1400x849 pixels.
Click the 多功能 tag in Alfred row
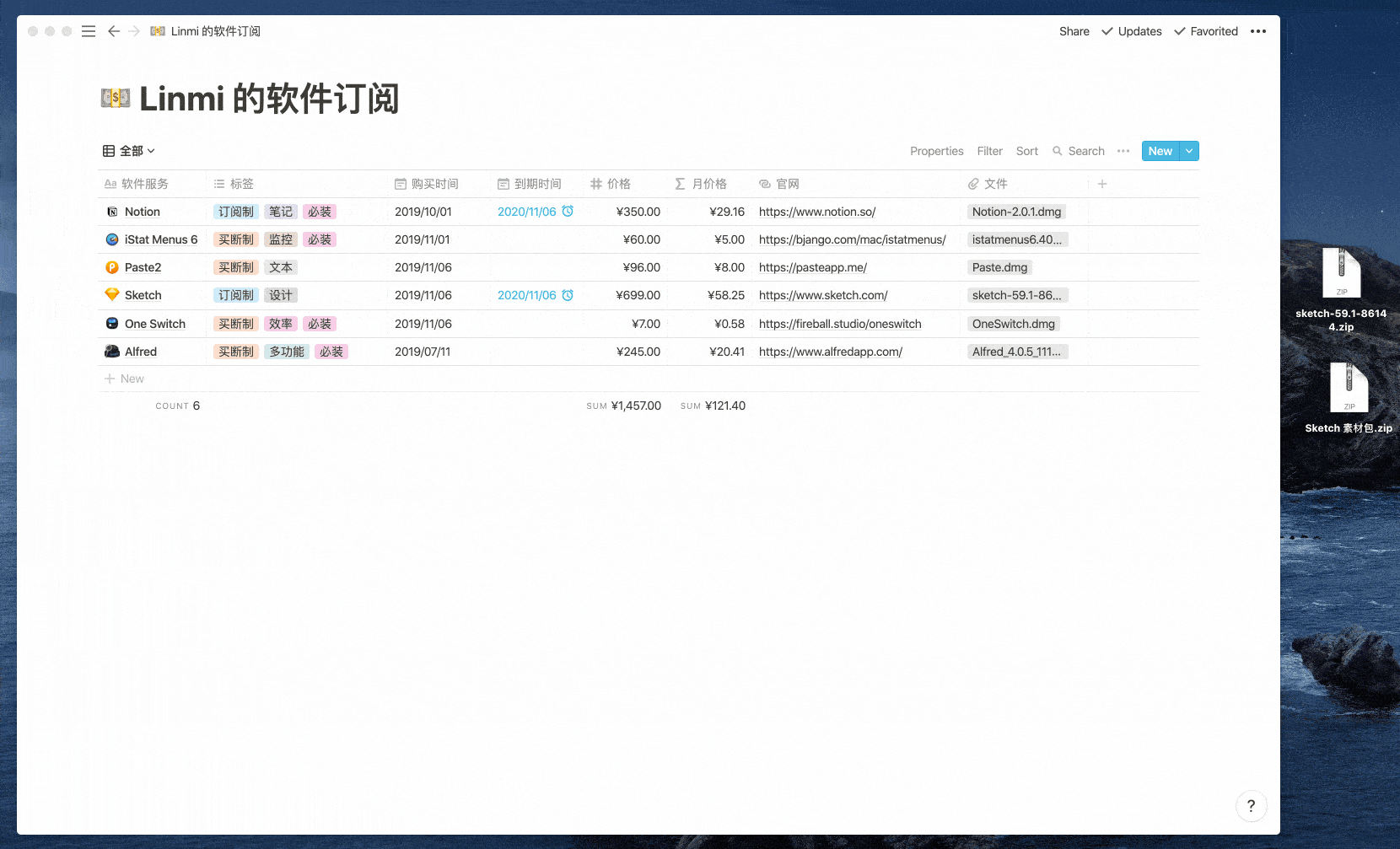click(x=287, y=352)
